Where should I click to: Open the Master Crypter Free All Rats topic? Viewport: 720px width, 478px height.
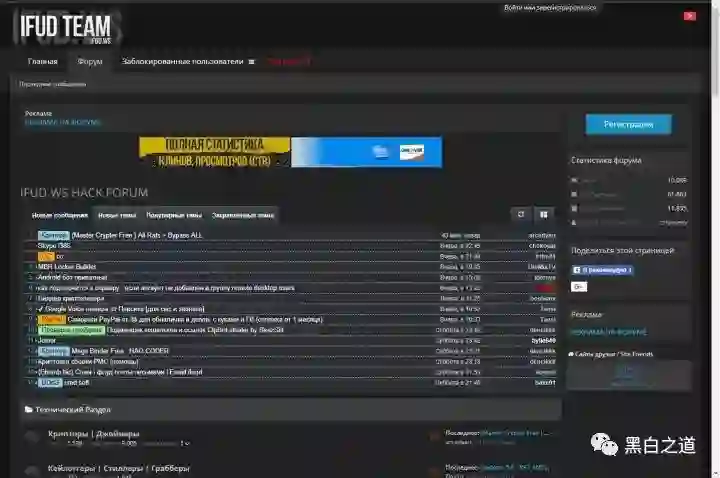point(137,235)
